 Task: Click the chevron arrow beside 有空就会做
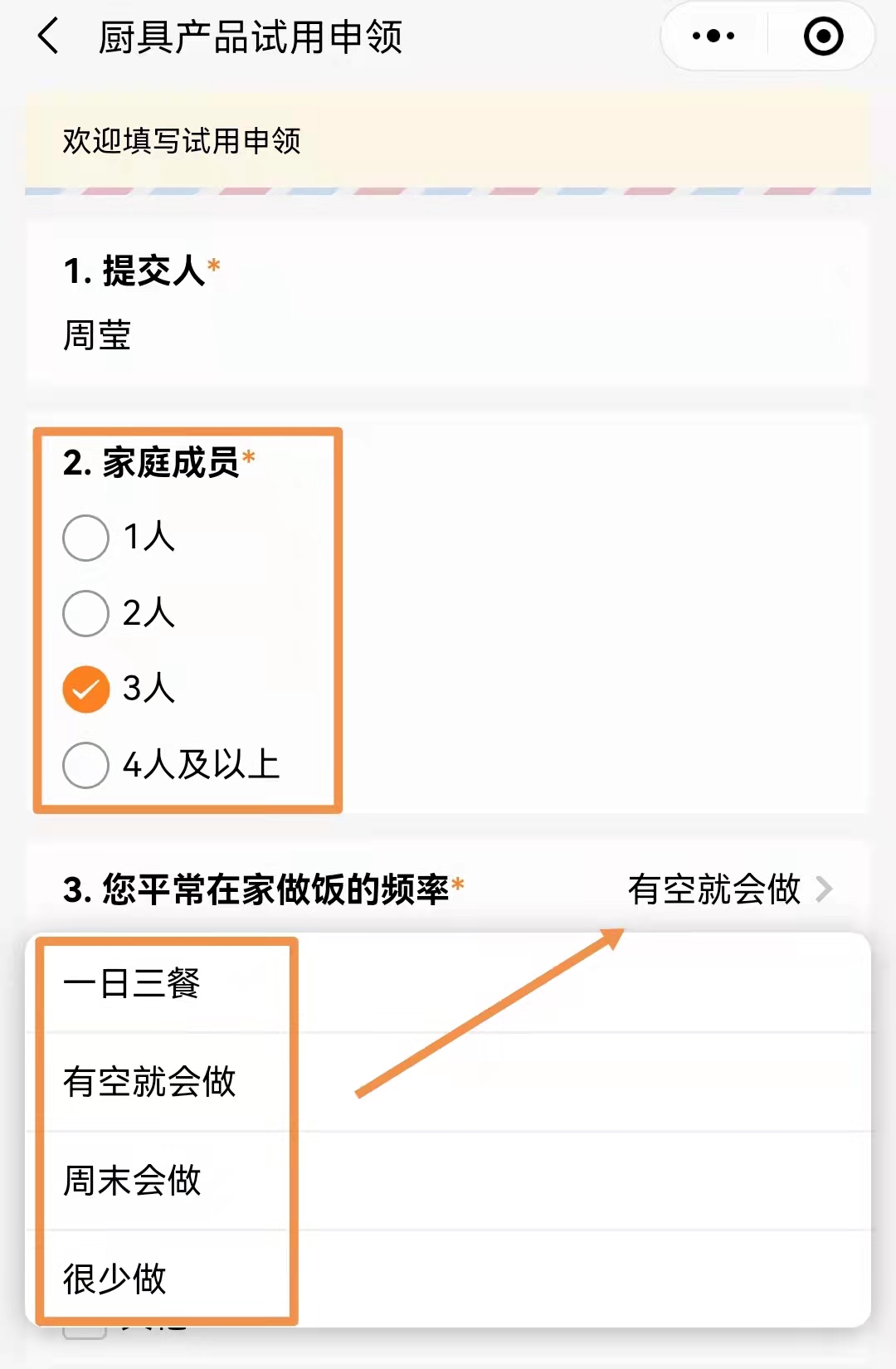pos(824,889)
